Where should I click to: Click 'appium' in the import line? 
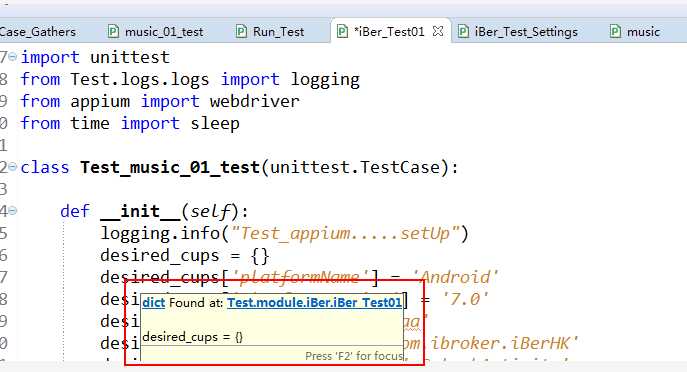pos(100,102)
